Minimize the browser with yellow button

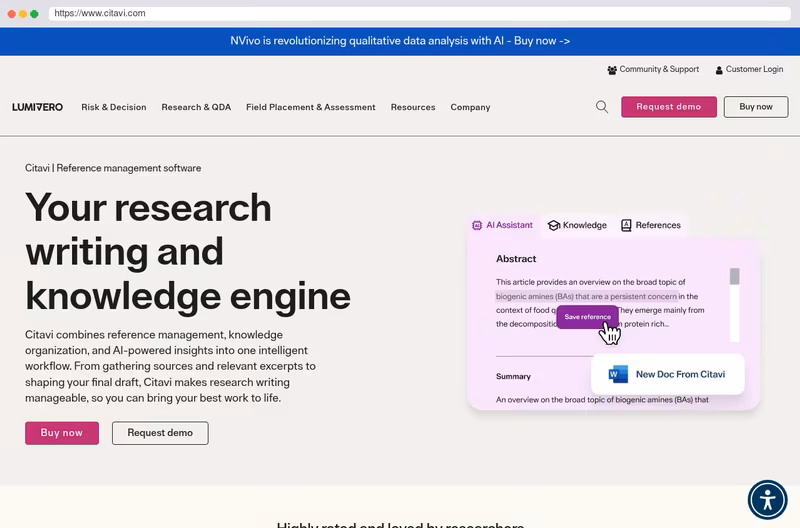[x=23, y=14]
